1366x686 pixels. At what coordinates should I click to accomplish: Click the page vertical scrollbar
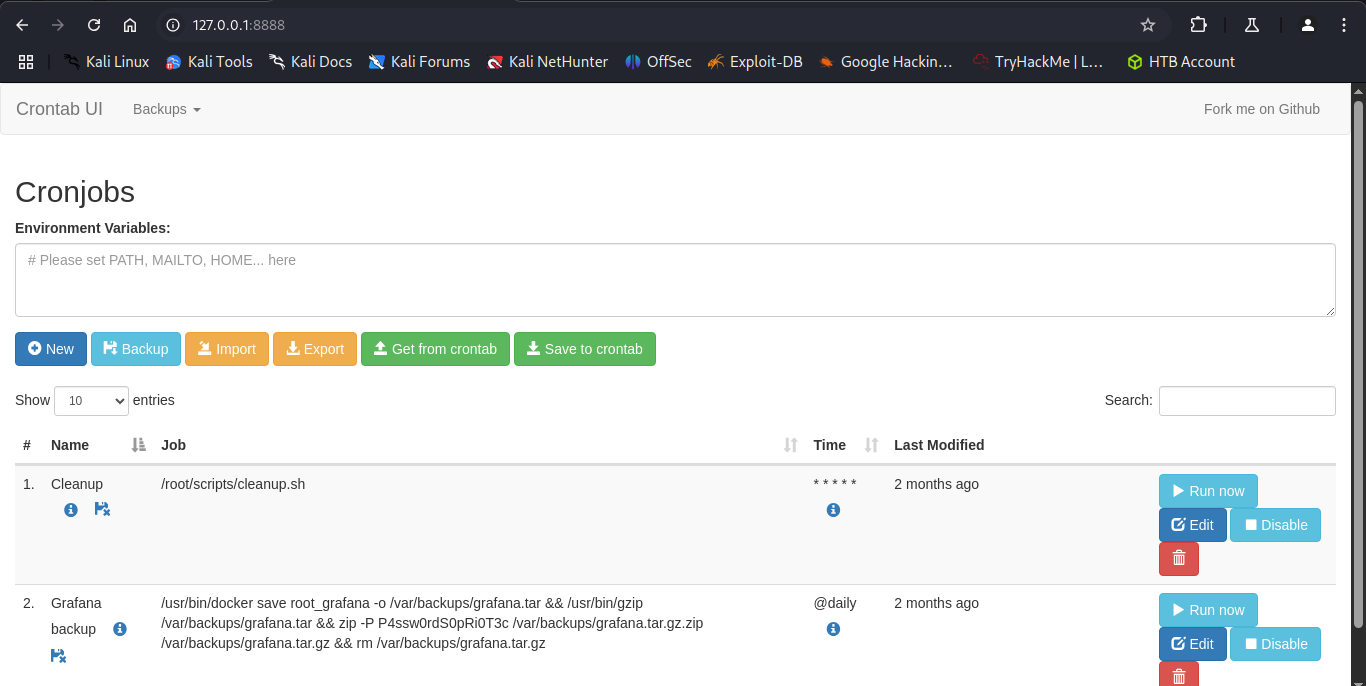[1357, 360]
